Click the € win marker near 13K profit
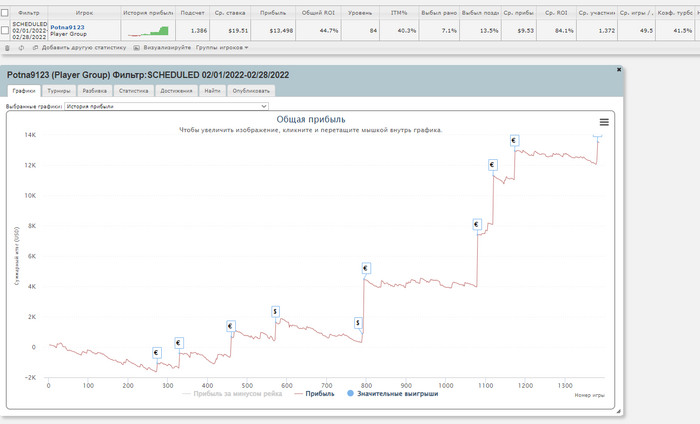The image size is (700, 424). tap(514, 141)
